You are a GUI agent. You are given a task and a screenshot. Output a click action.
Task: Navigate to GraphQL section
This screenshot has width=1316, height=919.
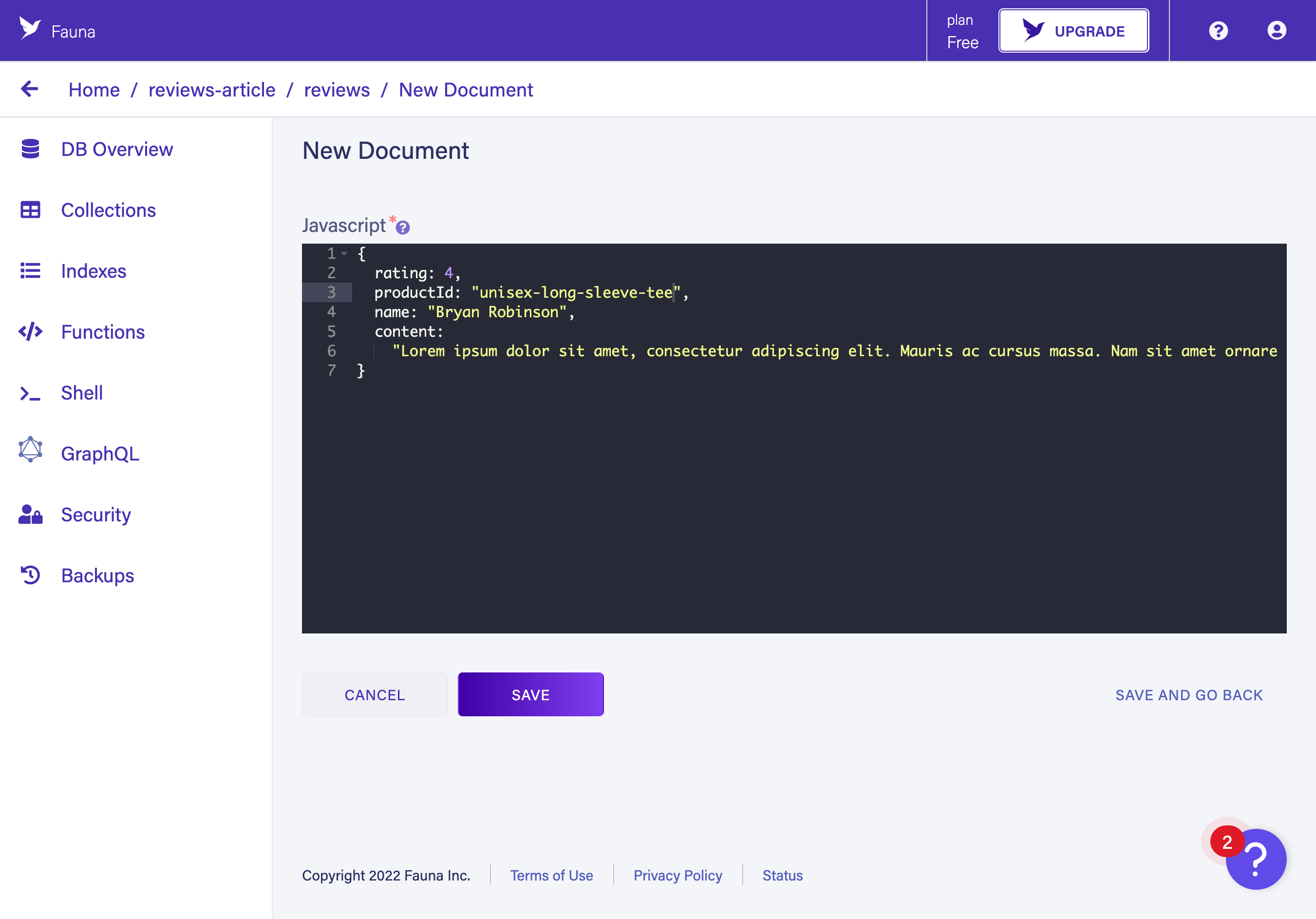coord(99,453)
